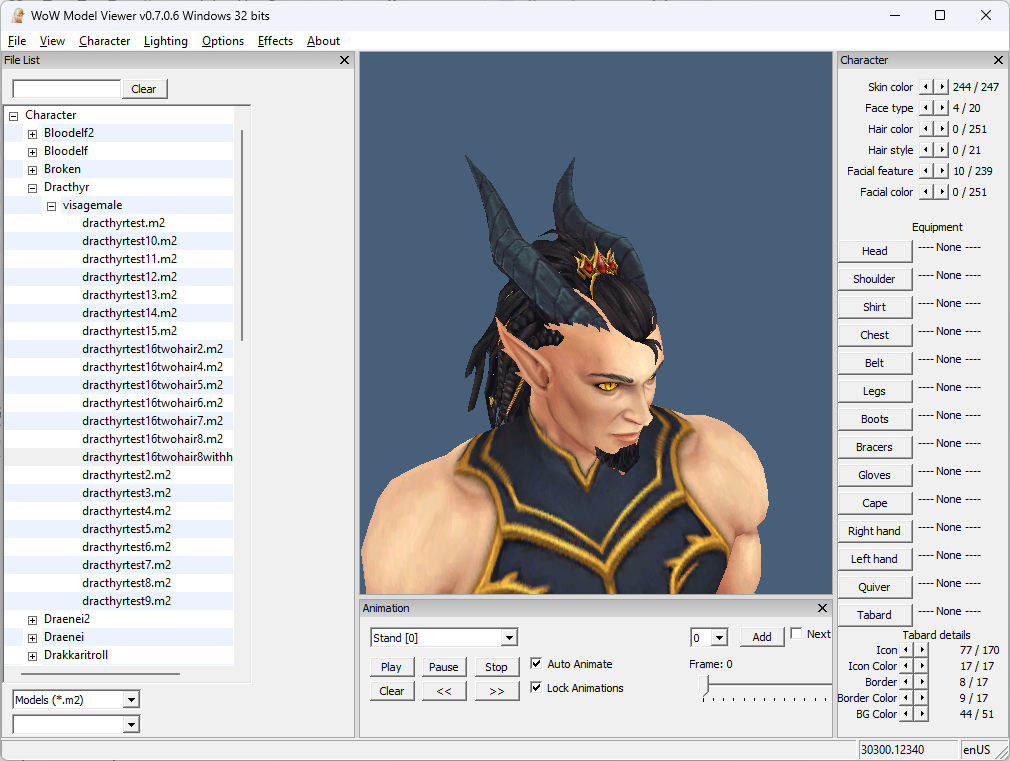Click the file list vertical scrollbar

[x=242, y=235]
